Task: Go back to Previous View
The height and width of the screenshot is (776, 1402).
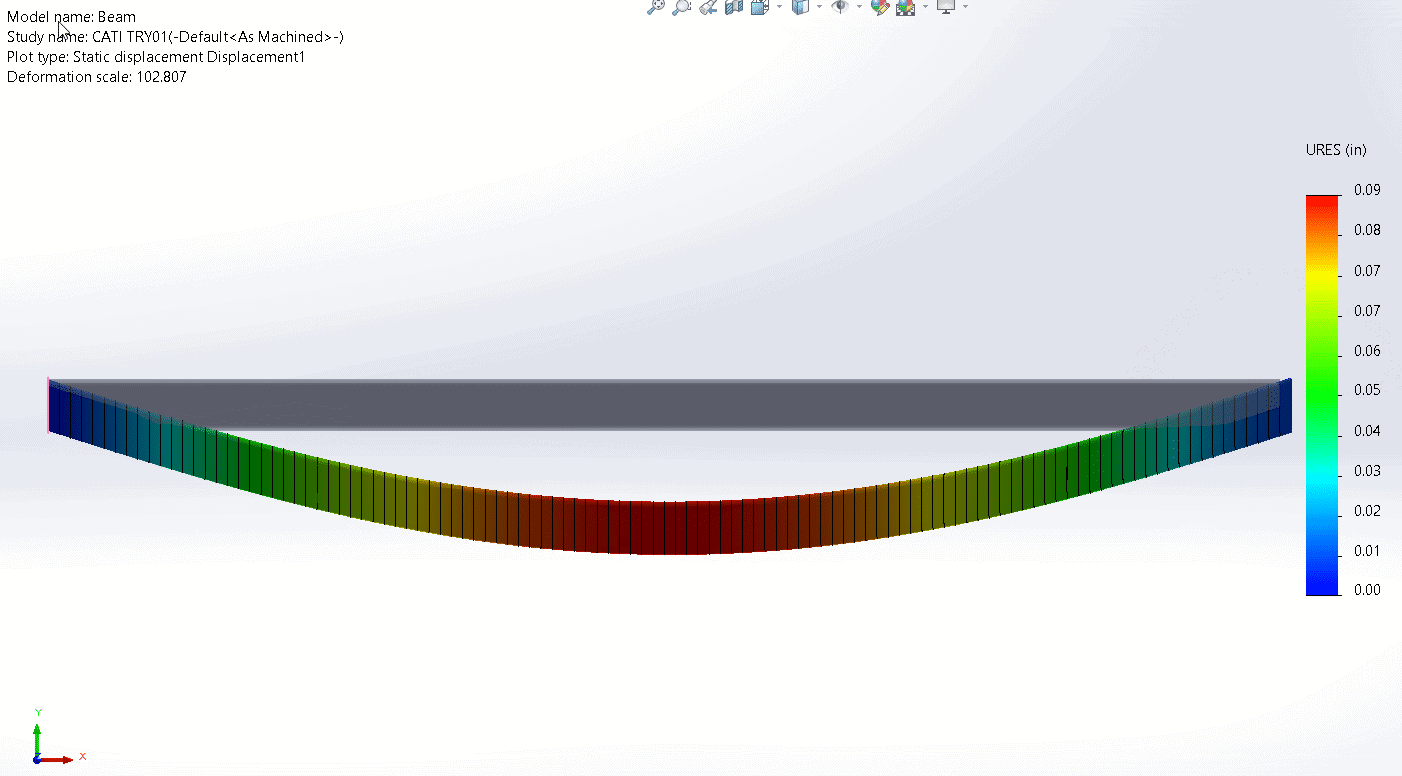Action: tap(708, 6)
